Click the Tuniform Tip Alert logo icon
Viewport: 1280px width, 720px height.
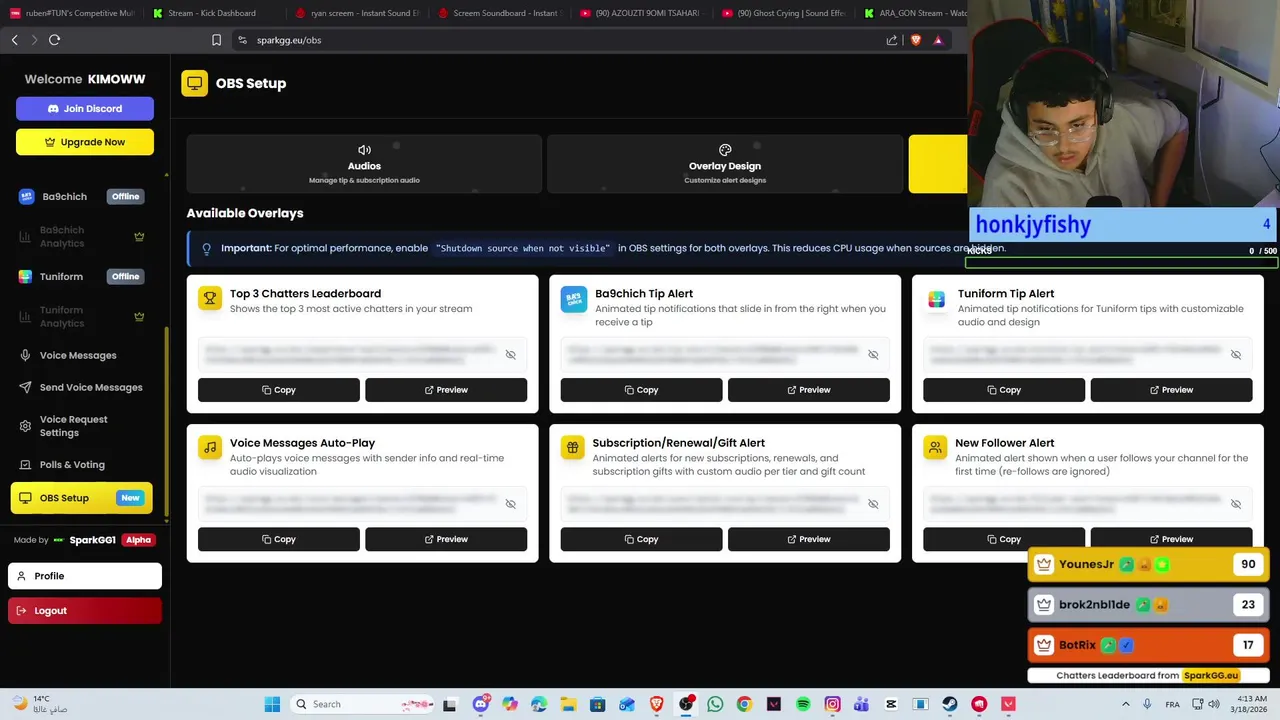coord(936,298)
